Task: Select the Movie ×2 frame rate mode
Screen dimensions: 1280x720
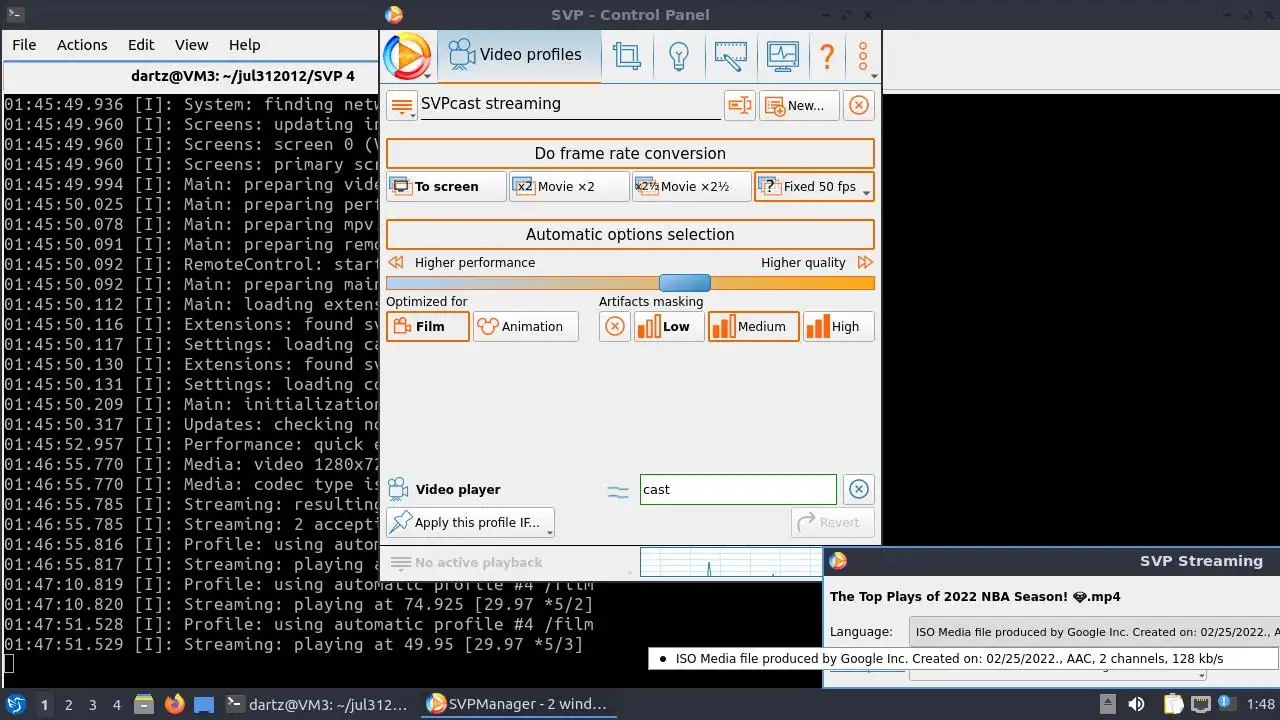Action: pos(568,186)
